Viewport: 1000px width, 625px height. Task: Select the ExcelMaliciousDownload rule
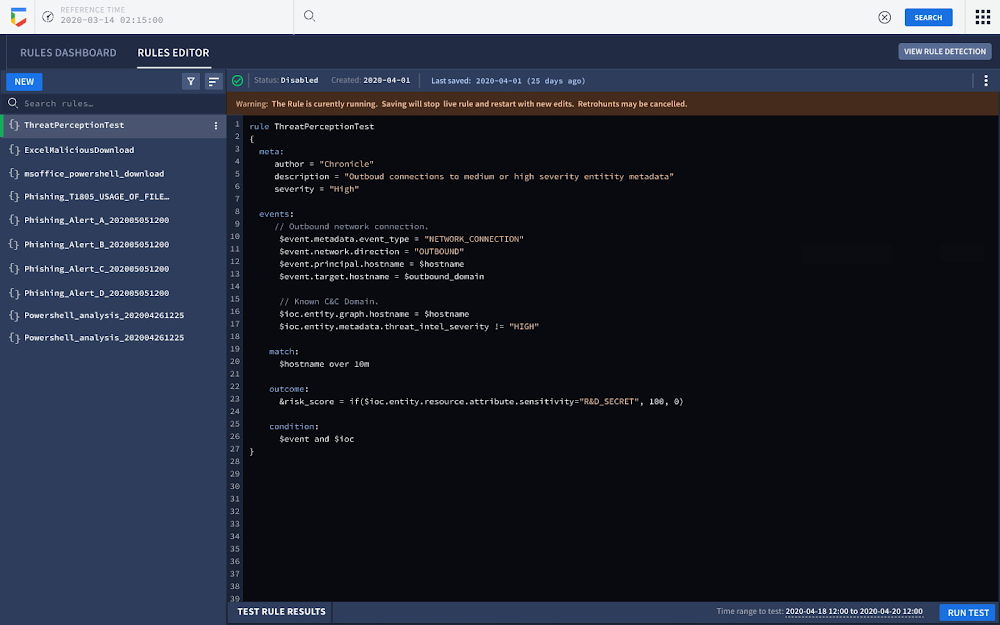tap(79, 150)
